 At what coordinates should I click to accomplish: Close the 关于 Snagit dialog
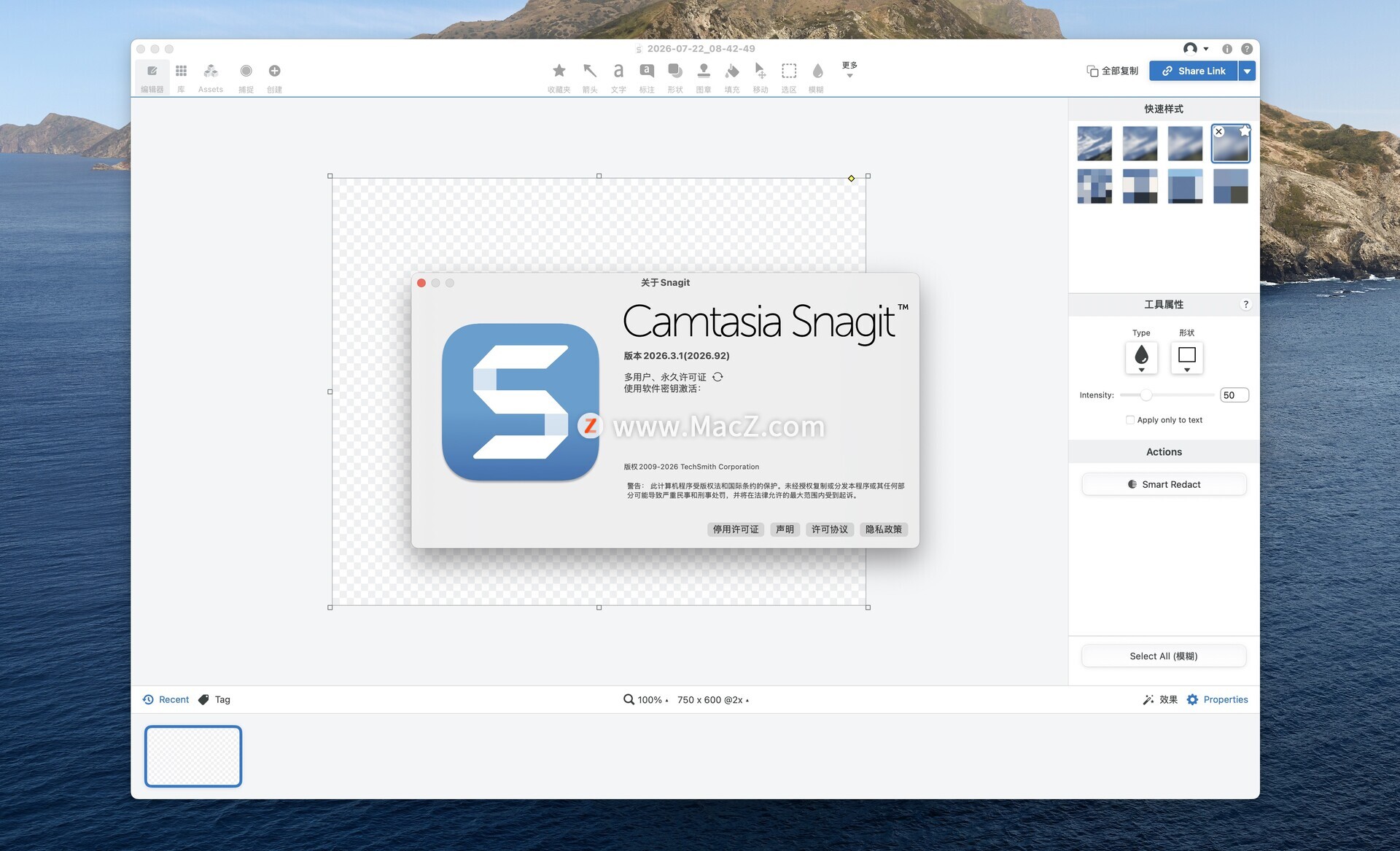[421, 283]
